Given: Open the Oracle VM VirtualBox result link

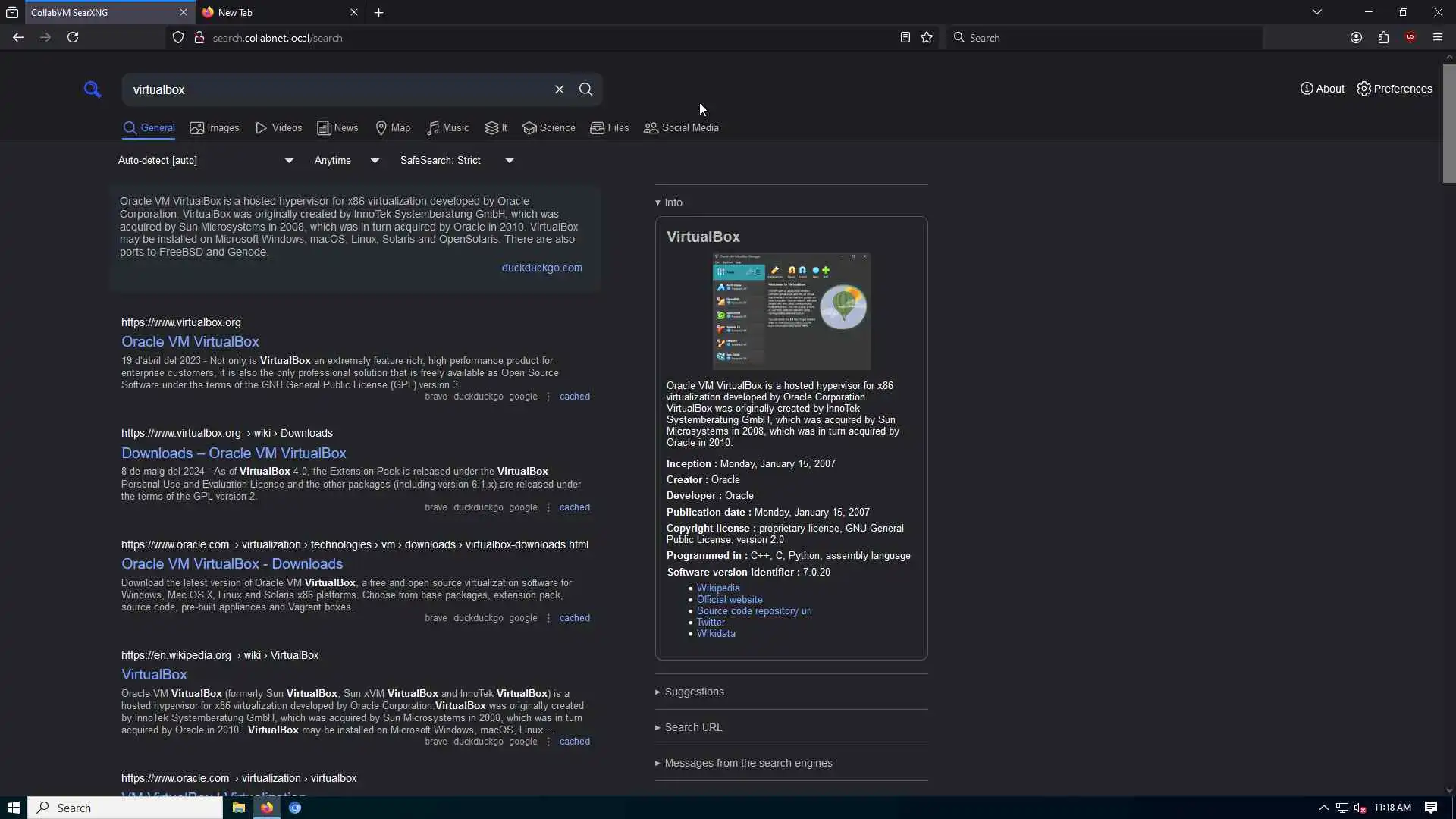Looking at the screenshot, I should (190, 342).
